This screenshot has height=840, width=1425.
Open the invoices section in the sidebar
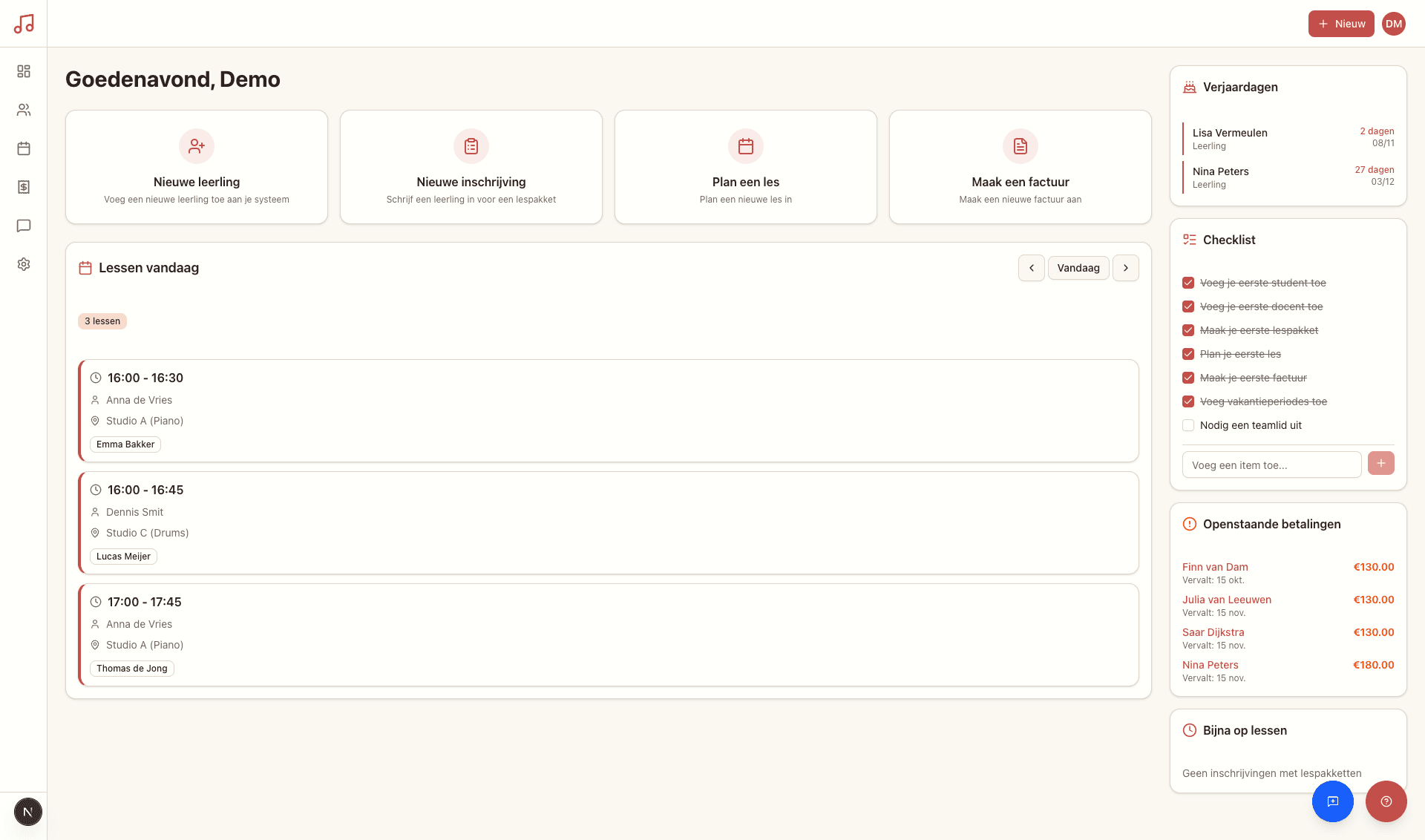[24, 187]
